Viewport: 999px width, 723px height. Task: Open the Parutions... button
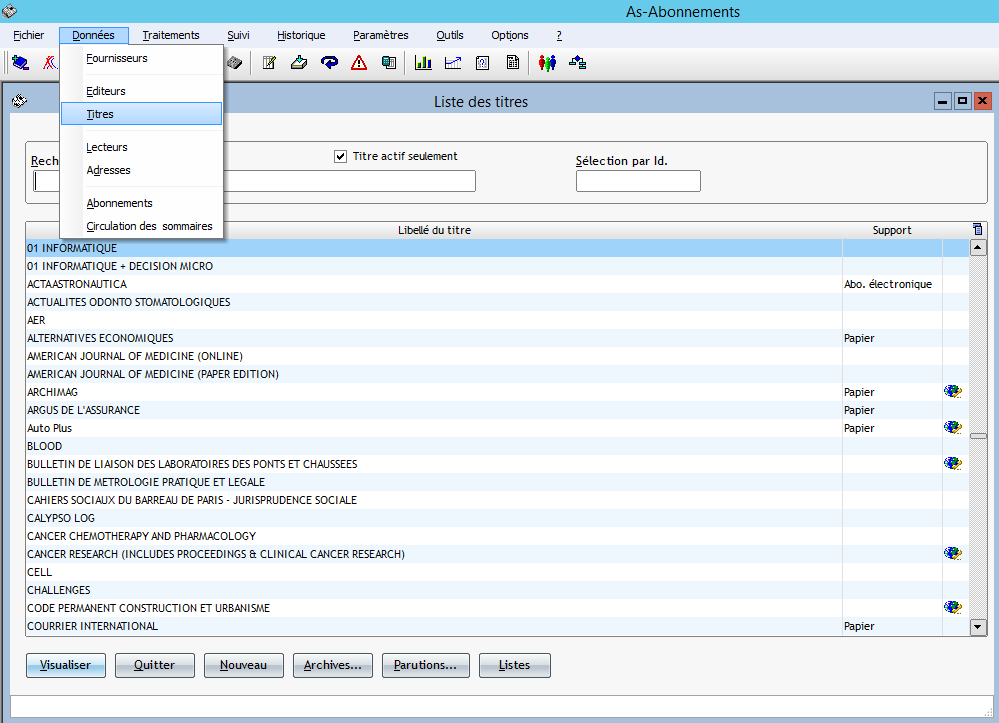[426, 665]
